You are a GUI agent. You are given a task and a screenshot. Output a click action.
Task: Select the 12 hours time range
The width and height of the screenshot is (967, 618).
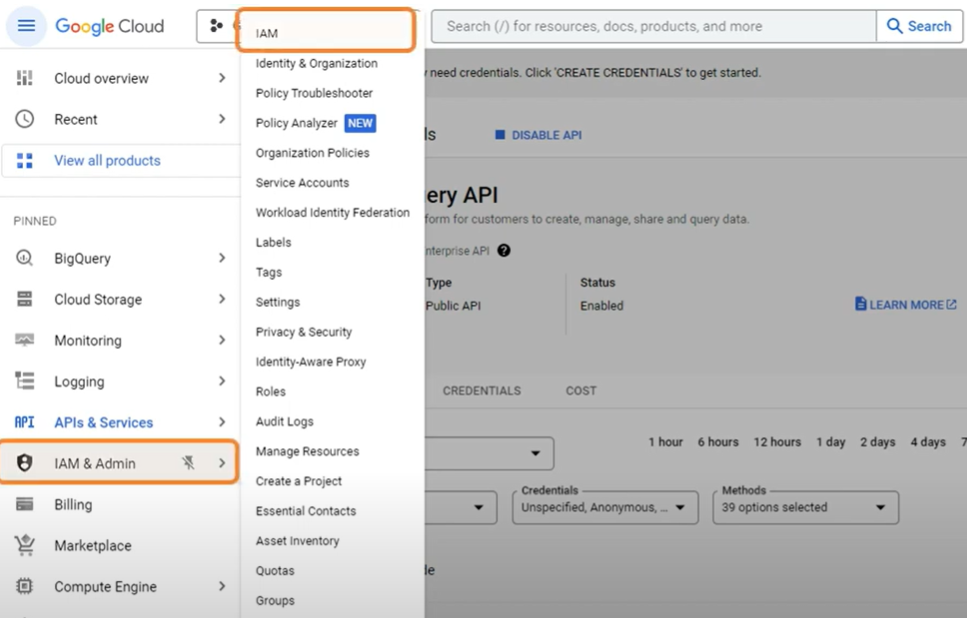(777, 442)
